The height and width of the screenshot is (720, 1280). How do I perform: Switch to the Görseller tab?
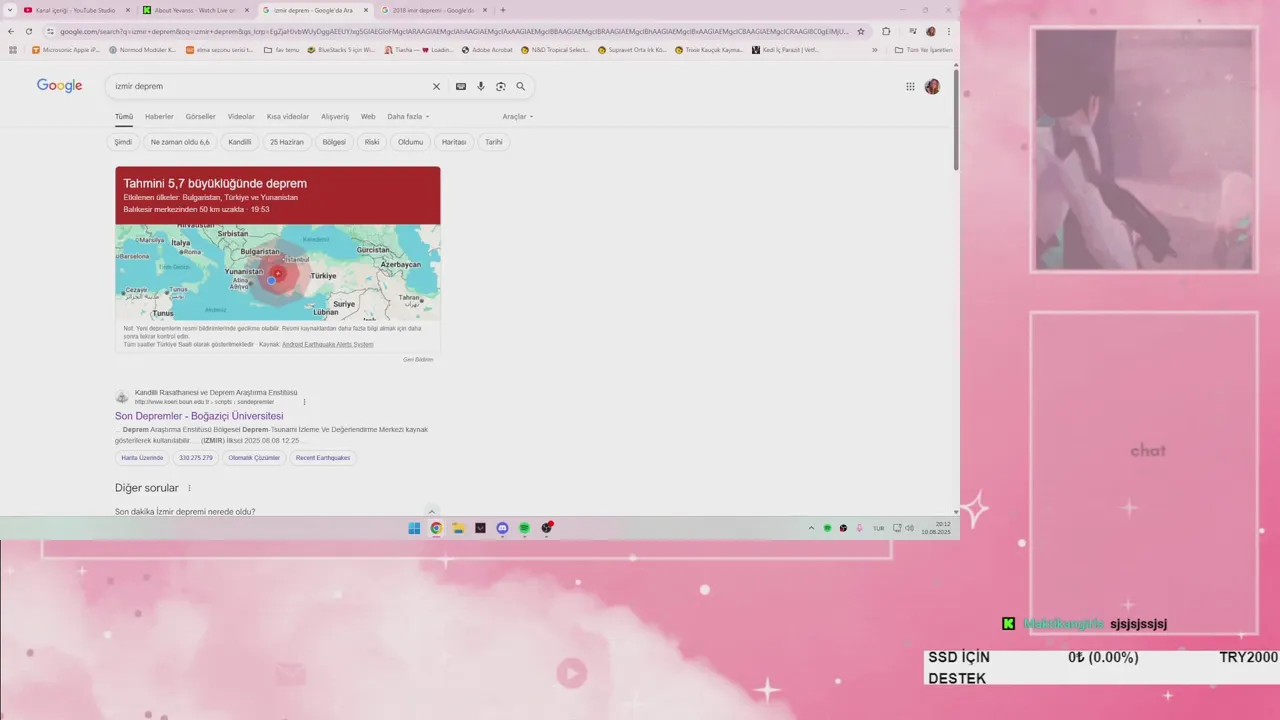[200, 117]
